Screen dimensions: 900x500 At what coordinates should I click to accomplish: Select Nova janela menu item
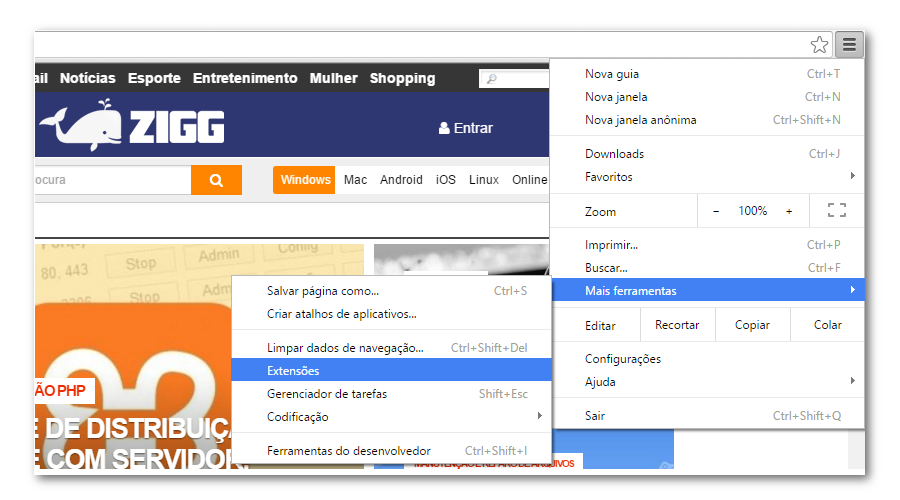(707, 97)
